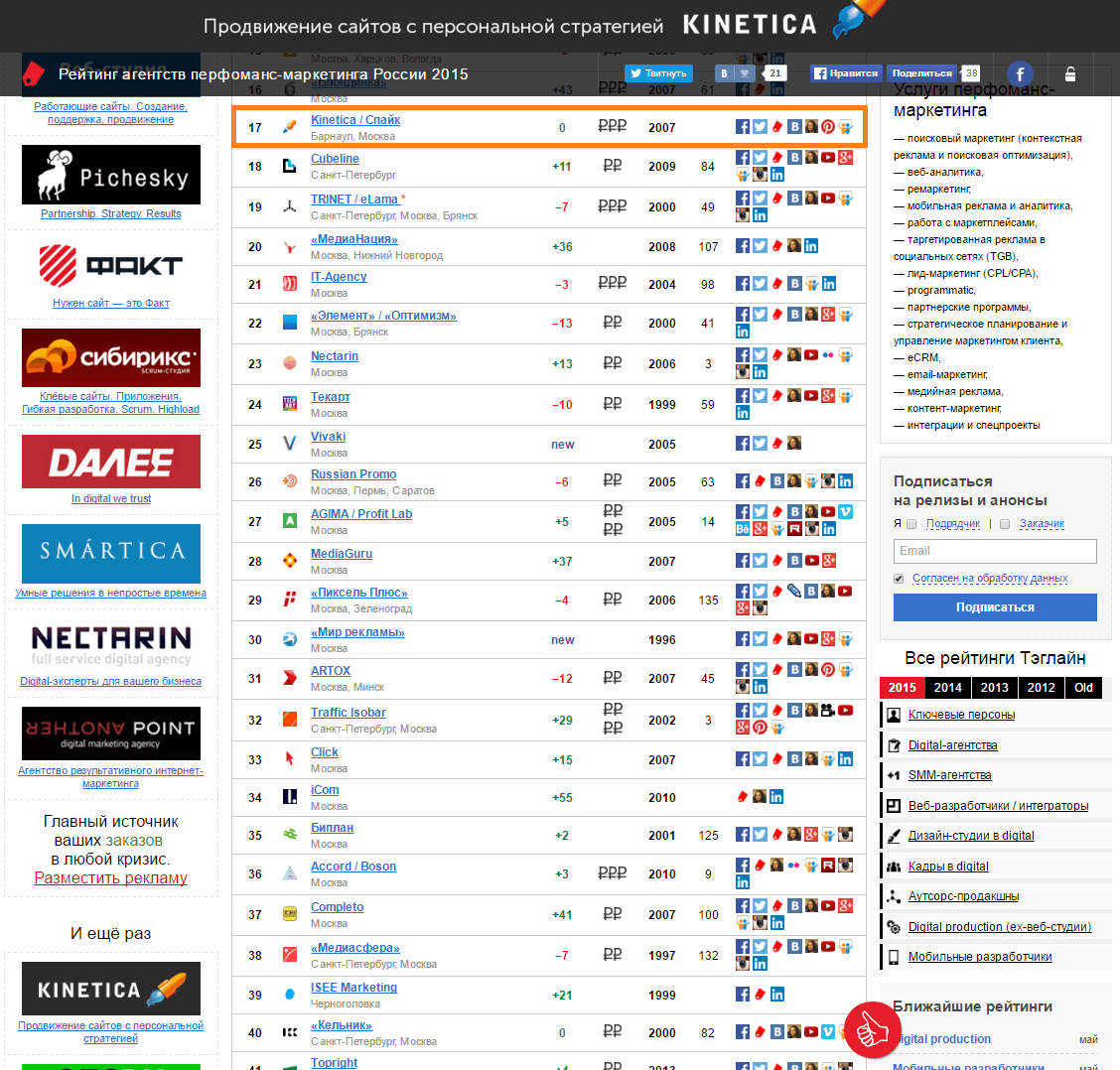The height and width of the screenshot is (1070, 1120).
Task: Click the Facebook Поделиться button
Action: point(922,72)
